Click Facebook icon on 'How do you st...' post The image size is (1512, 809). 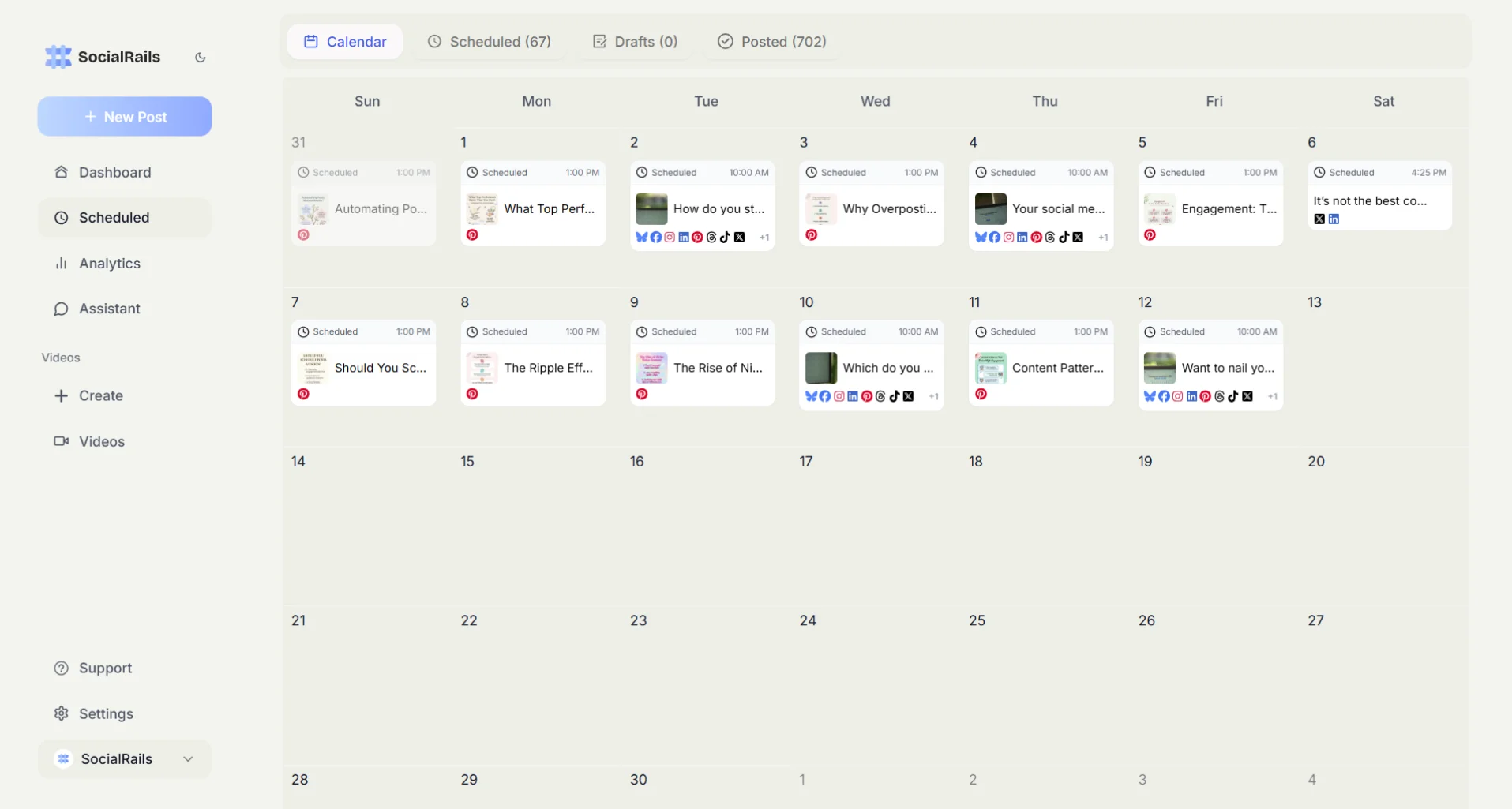(655, 238)
